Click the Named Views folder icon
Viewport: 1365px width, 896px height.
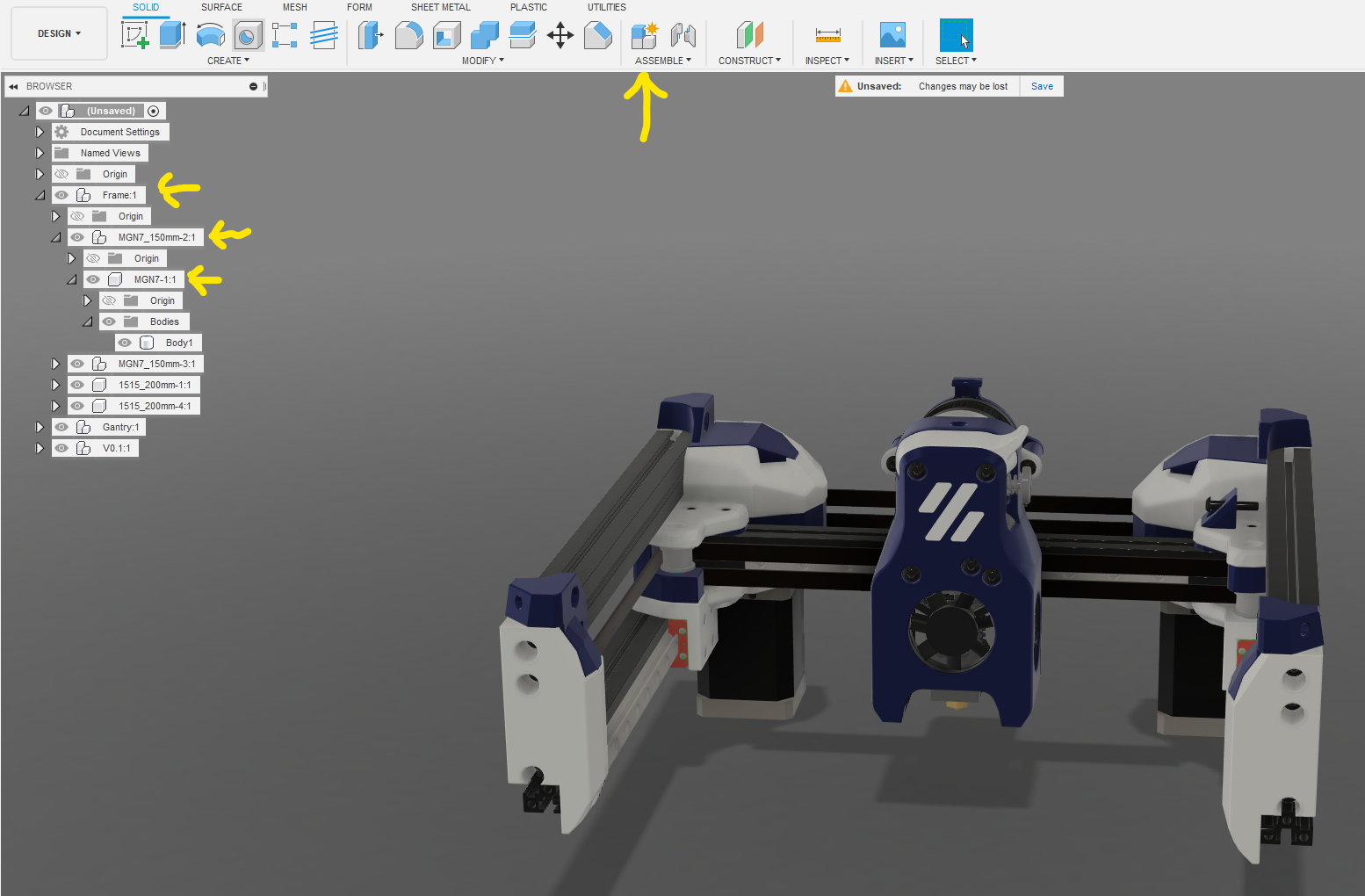pyautogui.click(x=61, y=153)
